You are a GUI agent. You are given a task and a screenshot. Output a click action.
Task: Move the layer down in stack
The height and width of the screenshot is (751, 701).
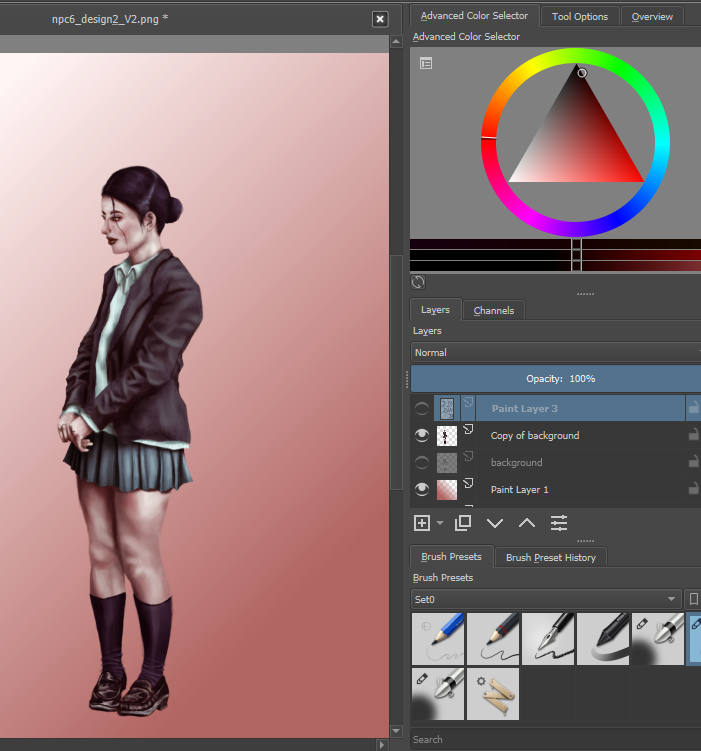[494, 523]
